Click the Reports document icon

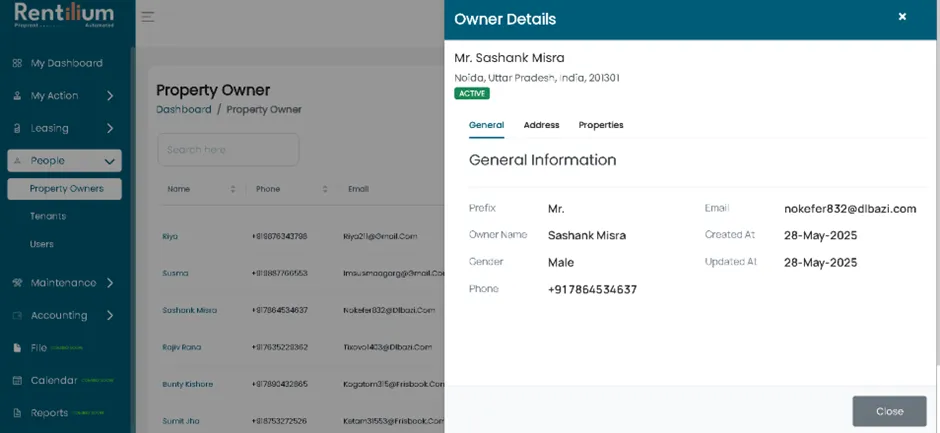click(x=17, y=413)
